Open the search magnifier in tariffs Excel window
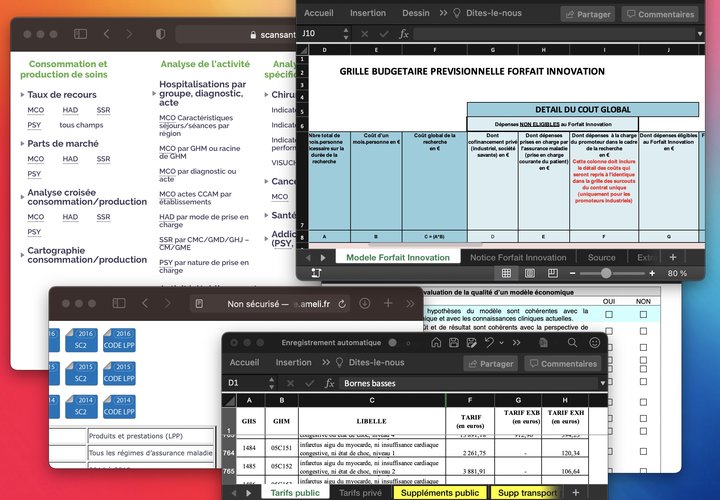Viewport: 720px width, 500px height. tap(572, 343)
